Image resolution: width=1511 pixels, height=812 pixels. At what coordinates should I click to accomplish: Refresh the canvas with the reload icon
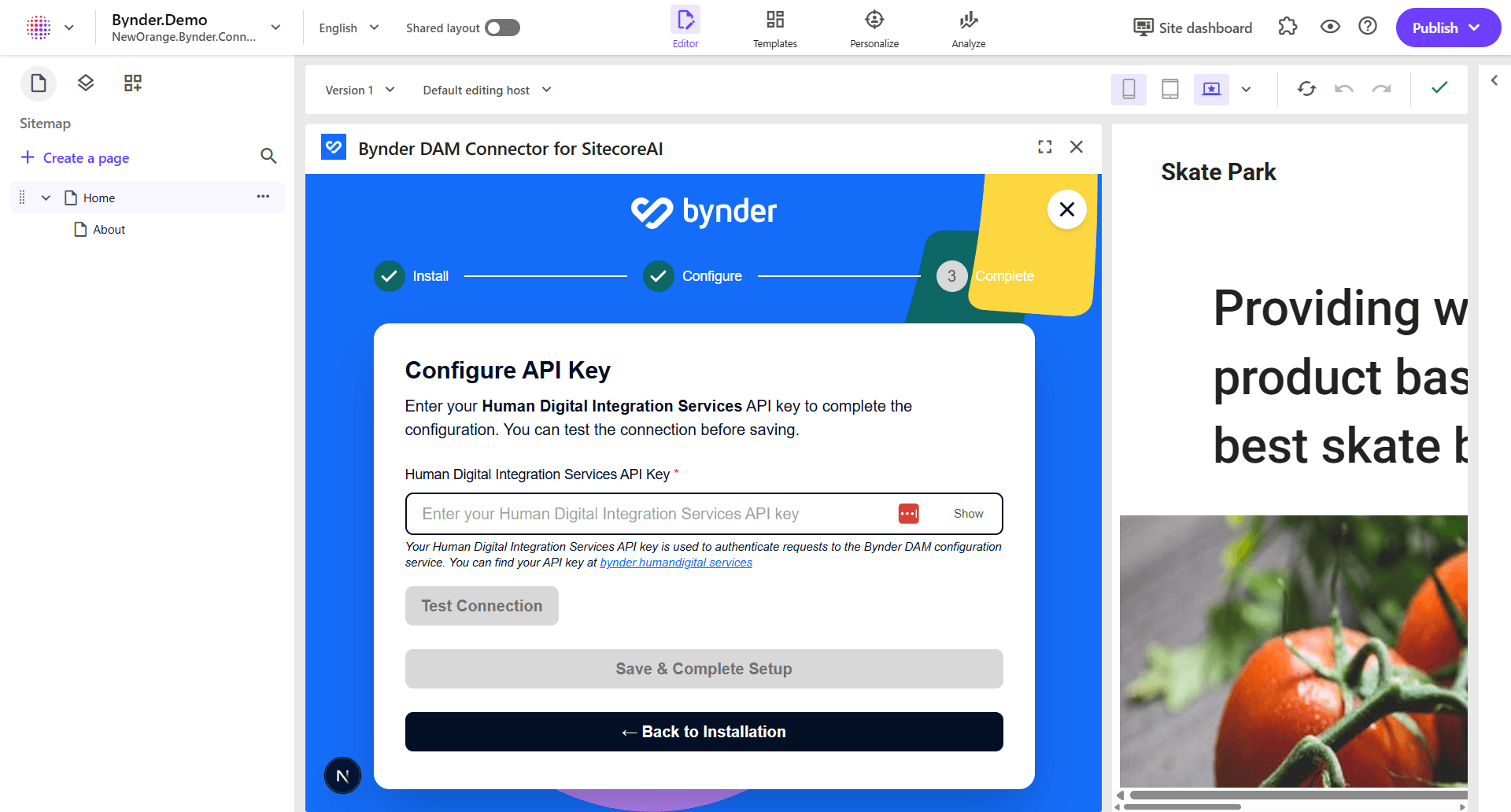[1306, 89]
